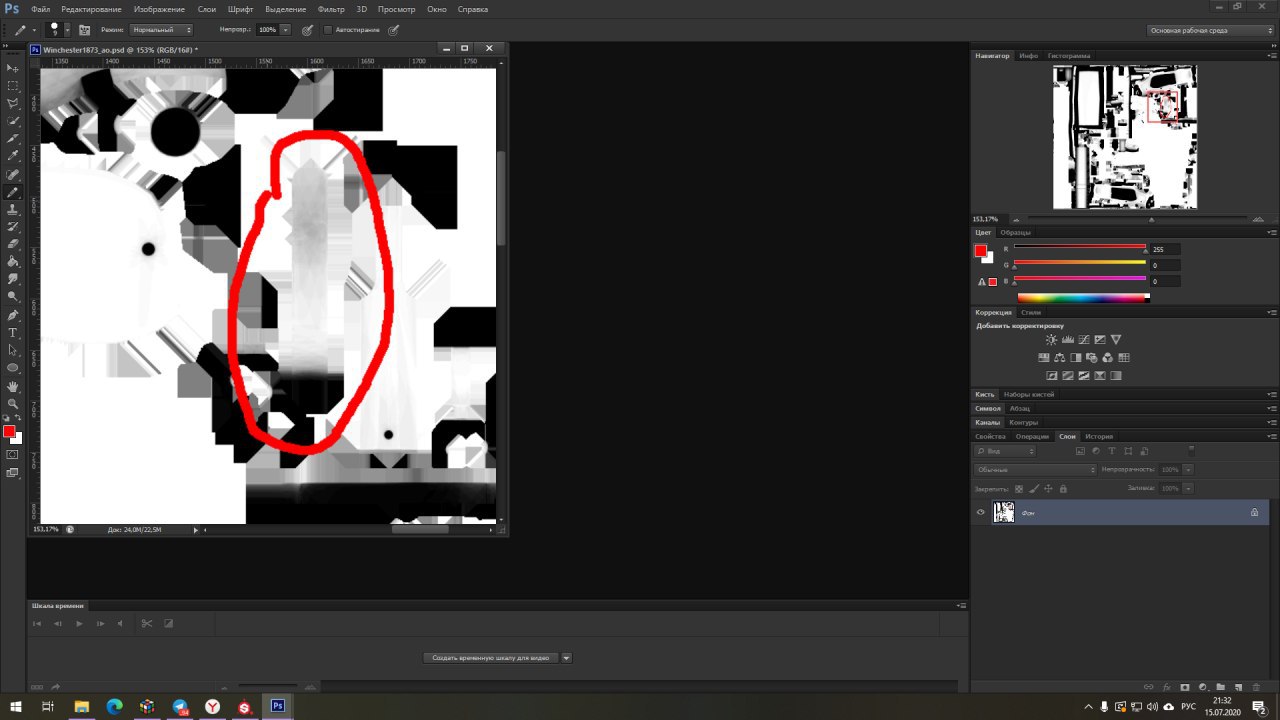
Task: Select the Move tool
Action: (13, 68)
